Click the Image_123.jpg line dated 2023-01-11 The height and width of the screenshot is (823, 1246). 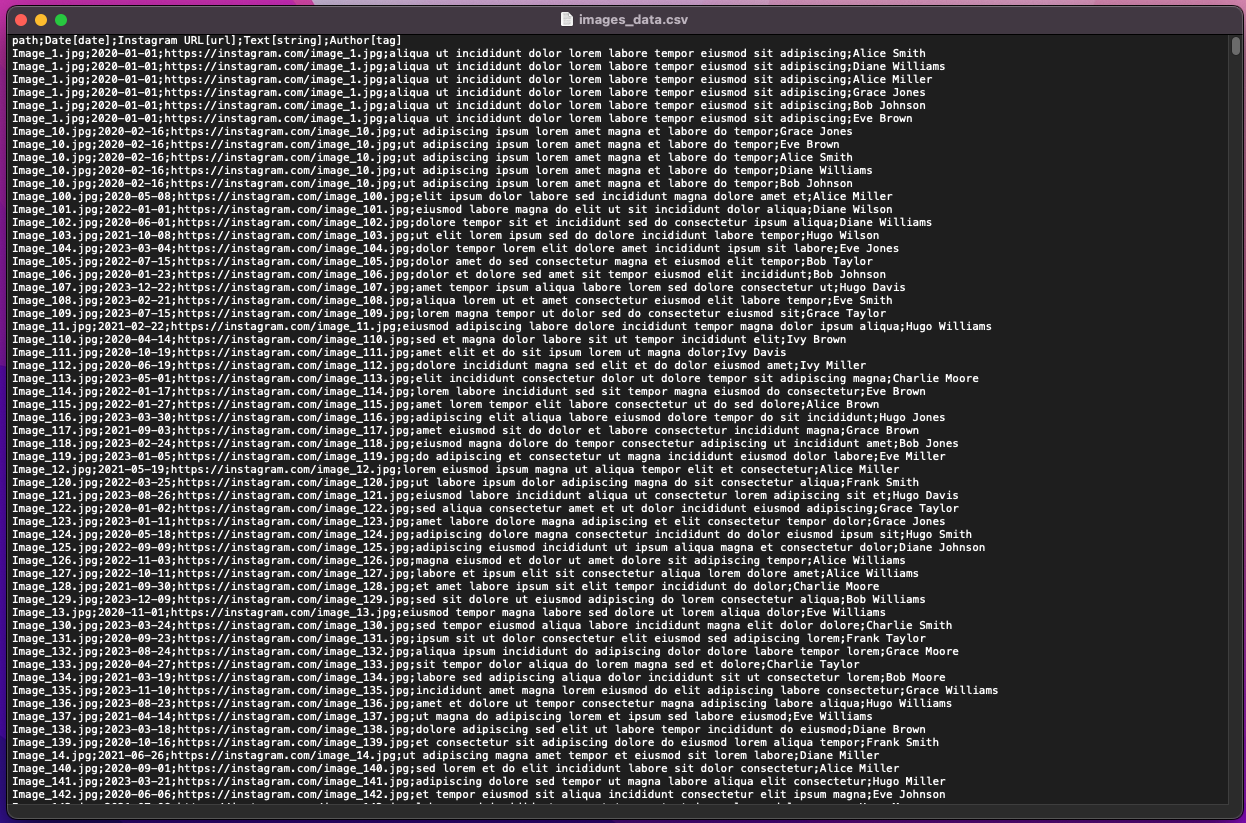click(479, 521)
